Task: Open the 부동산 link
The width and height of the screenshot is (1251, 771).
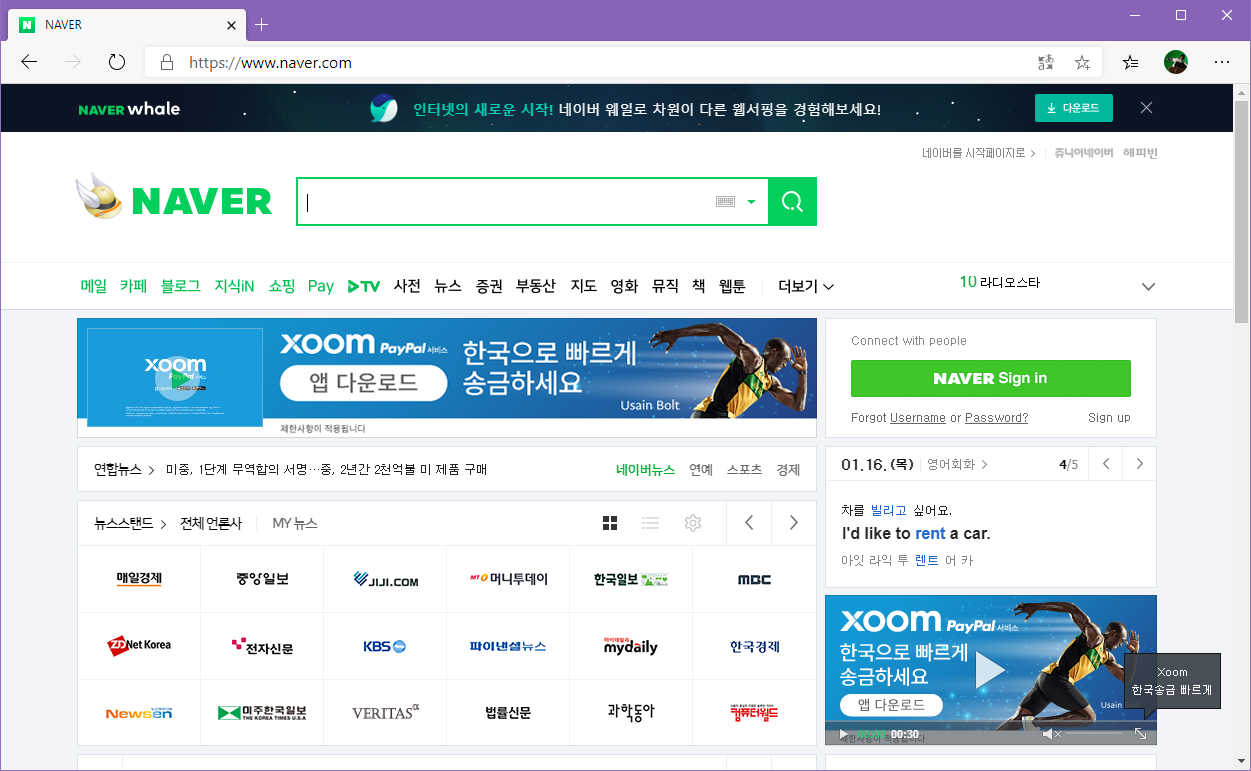Action: point(536,286)
